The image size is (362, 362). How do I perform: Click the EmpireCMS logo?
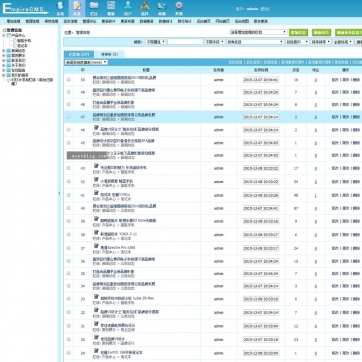click(25, 9)
